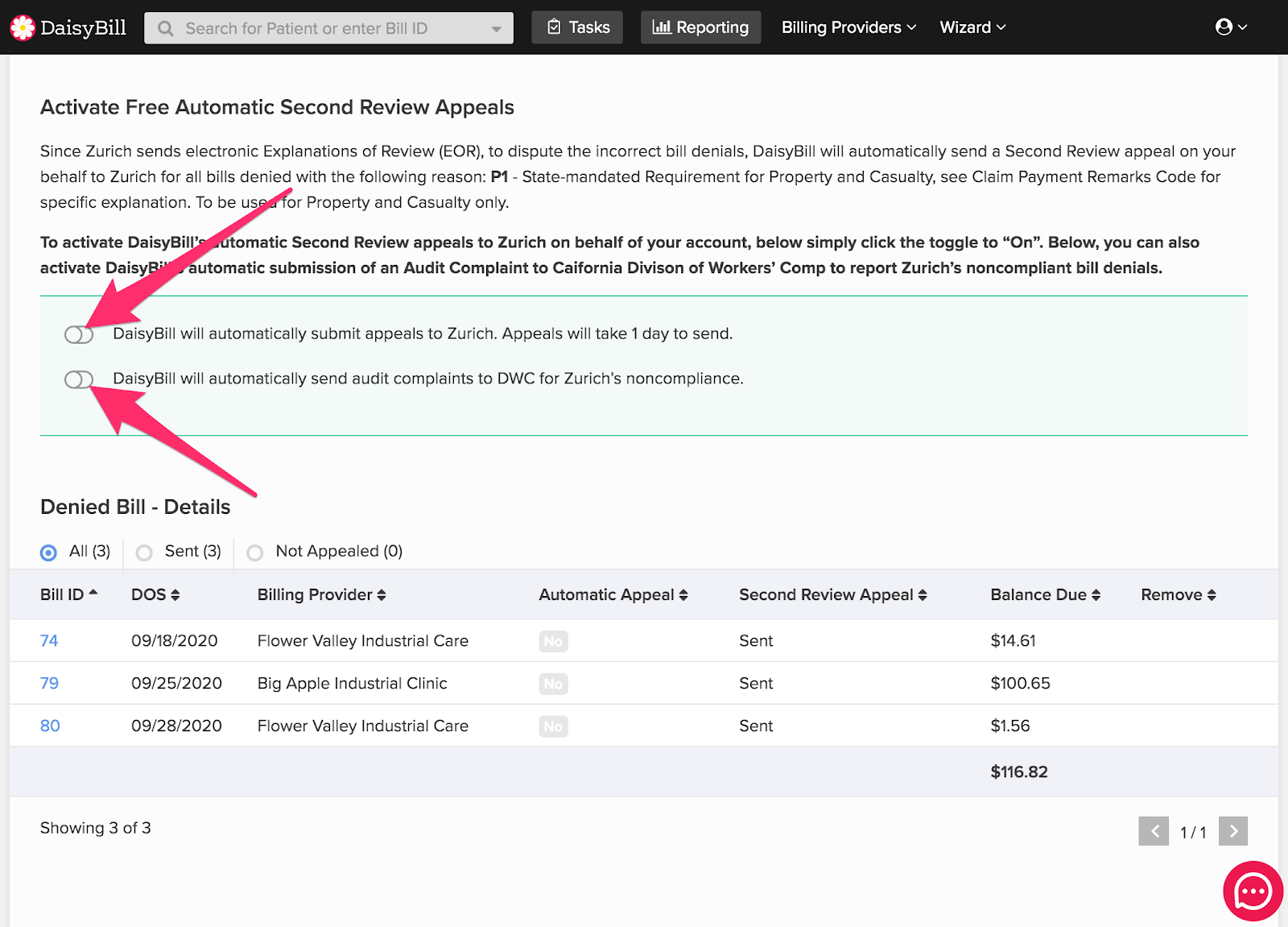Click the Sent status for bill 79

tap(756, 684)
